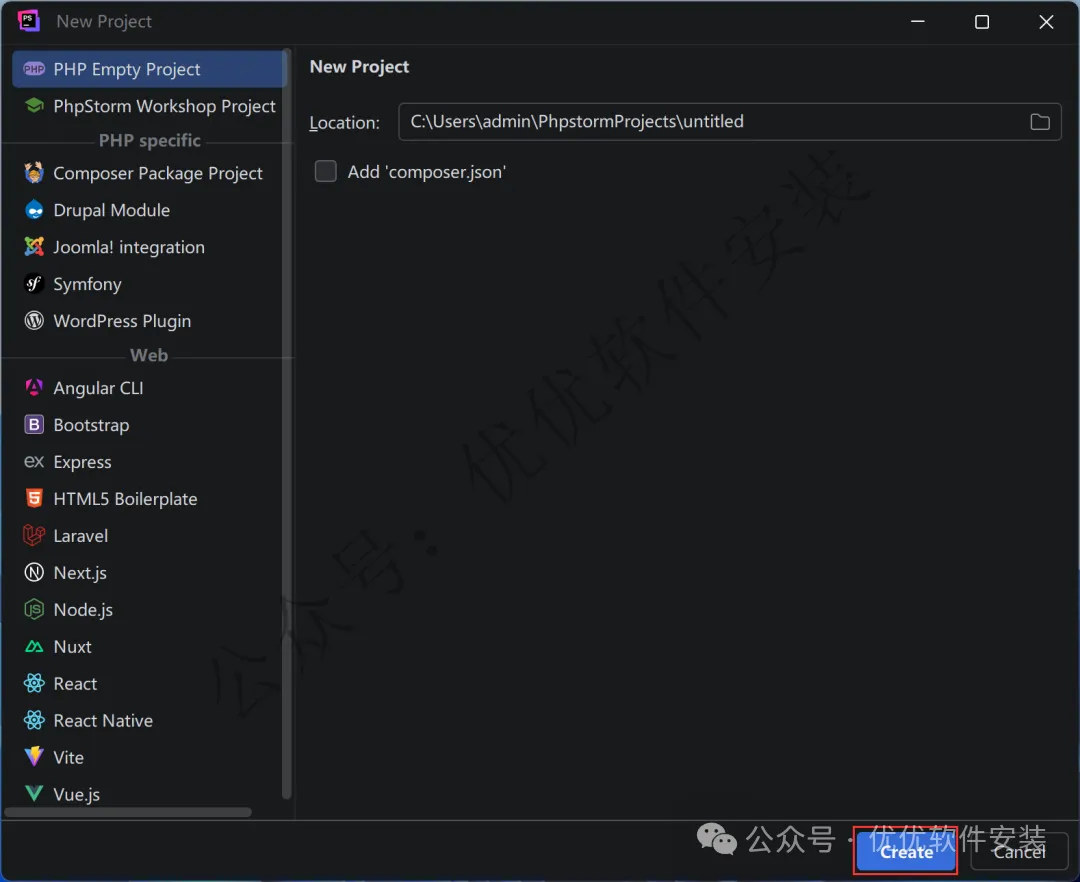The width and height of the screenshot is (1080, 882).
Task: Choose PhpStorm Workshop Project entry
Action: tap(149, 106)
